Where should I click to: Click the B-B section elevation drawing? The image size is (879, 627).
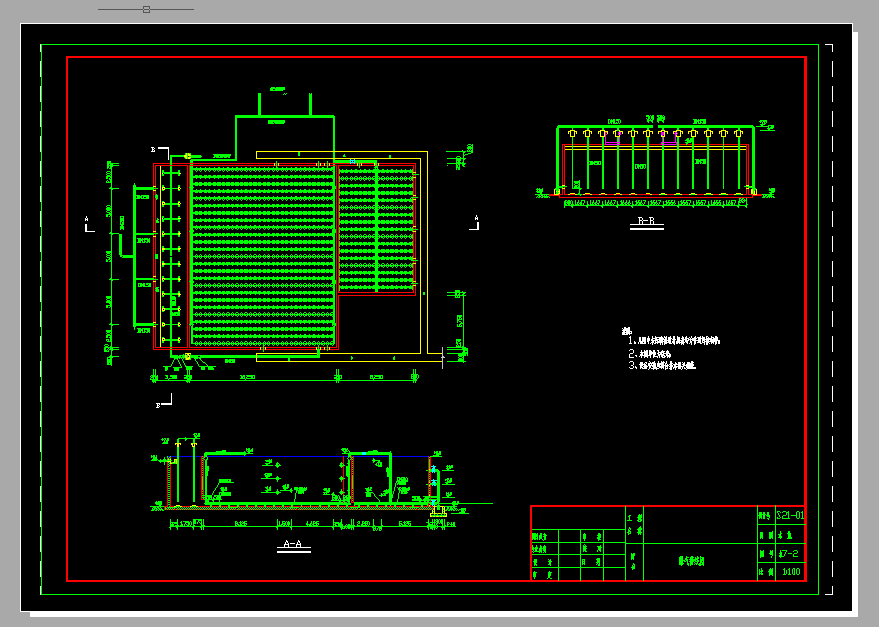[x=655, y=162]
